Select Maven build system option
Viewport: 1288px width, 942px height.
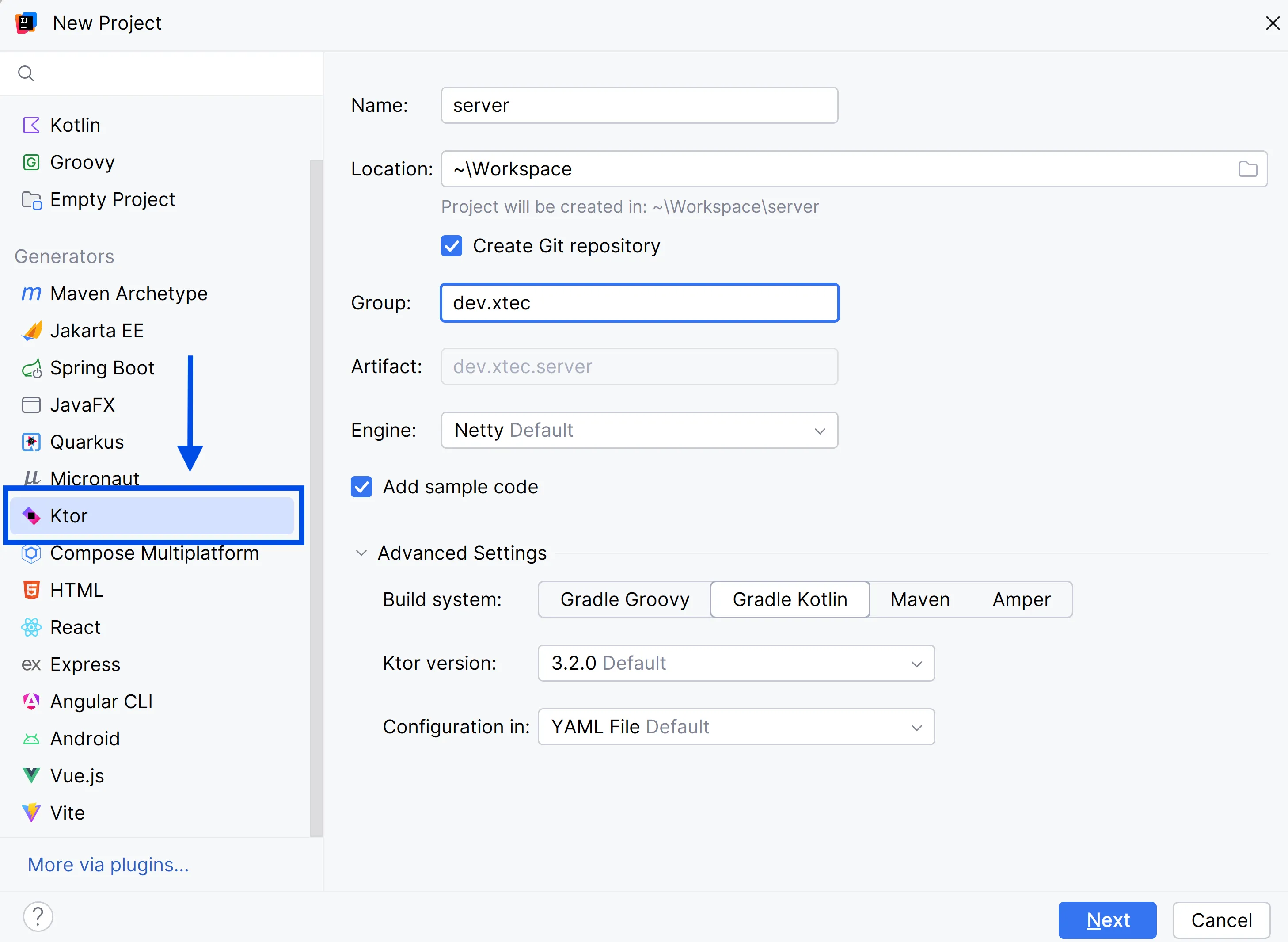[x=920, y=599]
